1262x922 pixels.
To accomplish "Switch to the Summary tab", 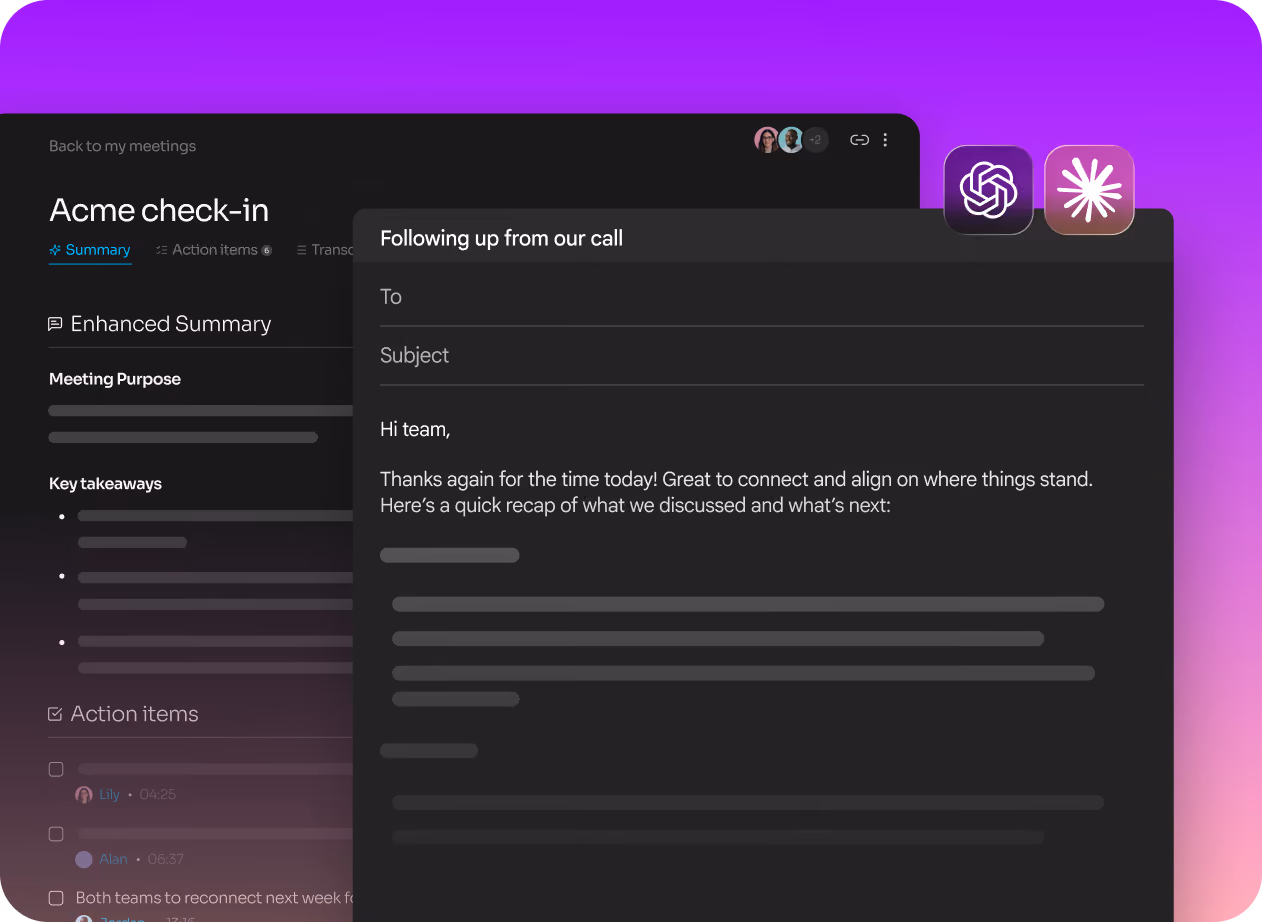I will (x=90, y=250).
